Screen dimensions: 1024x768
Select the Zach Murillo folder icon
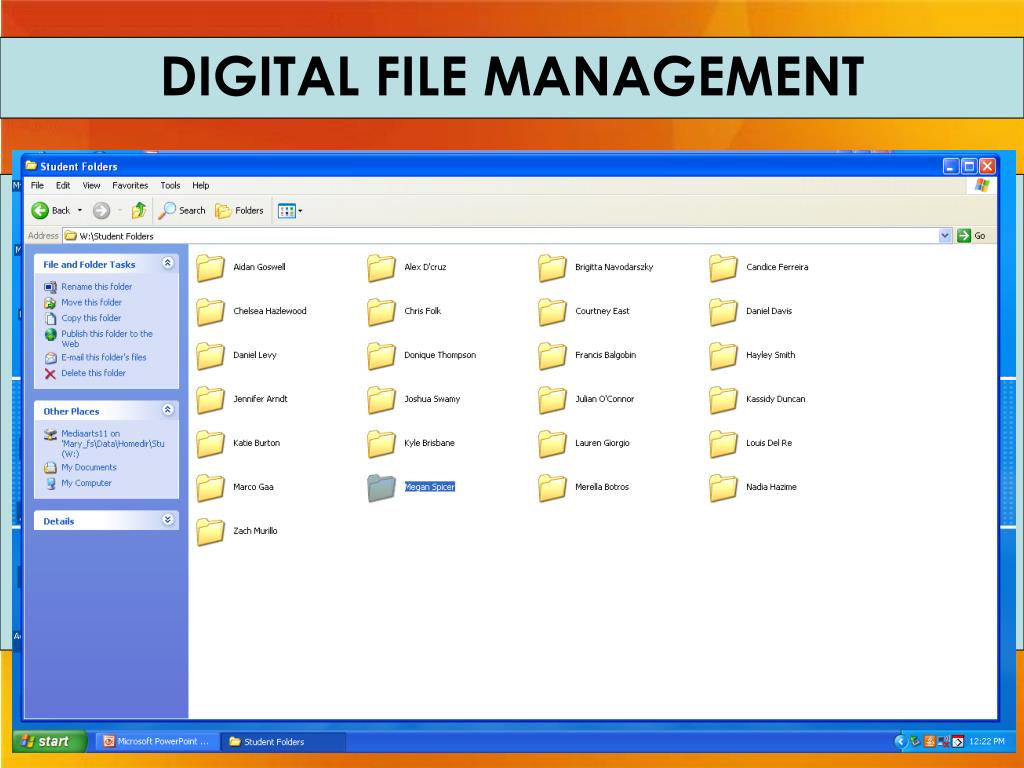(210, 532)
